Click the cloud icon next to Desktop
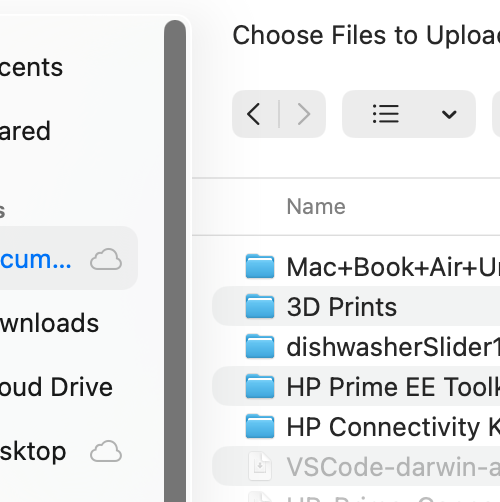 click(106, 451)
